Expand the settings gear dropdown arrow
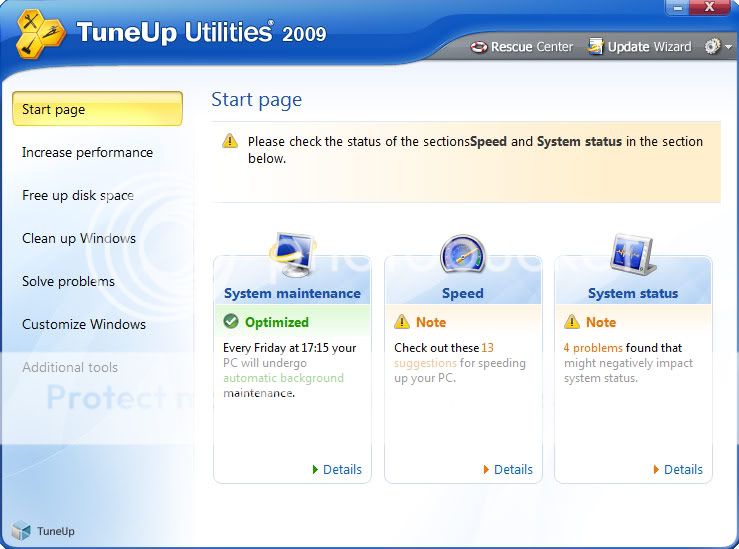This screenshot has width=739, height=549. 728,47
